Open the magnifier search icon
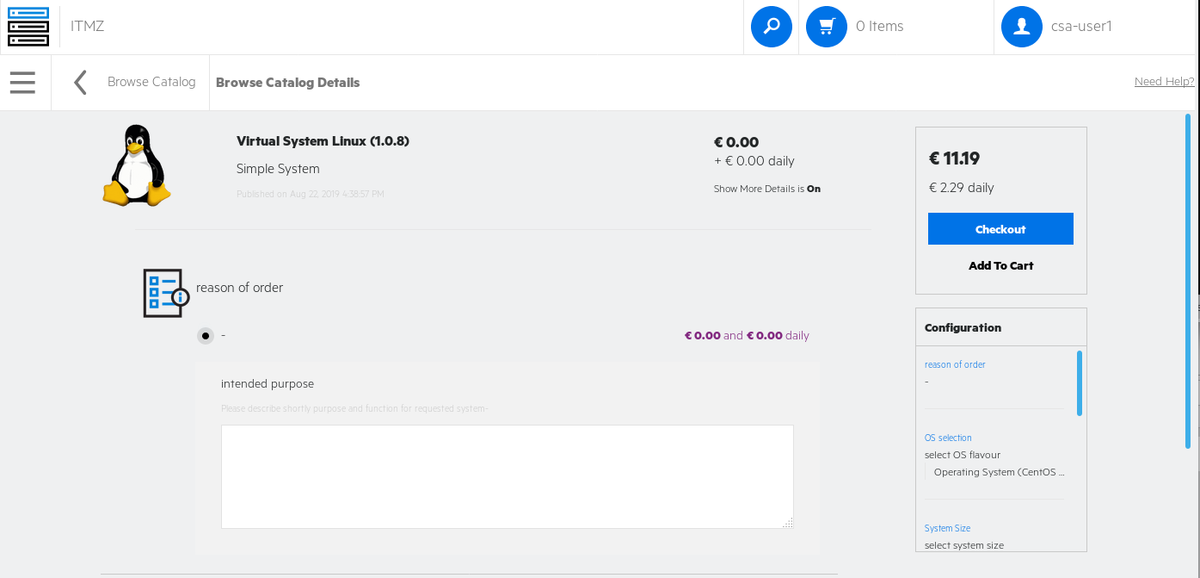 click(771, 27)
